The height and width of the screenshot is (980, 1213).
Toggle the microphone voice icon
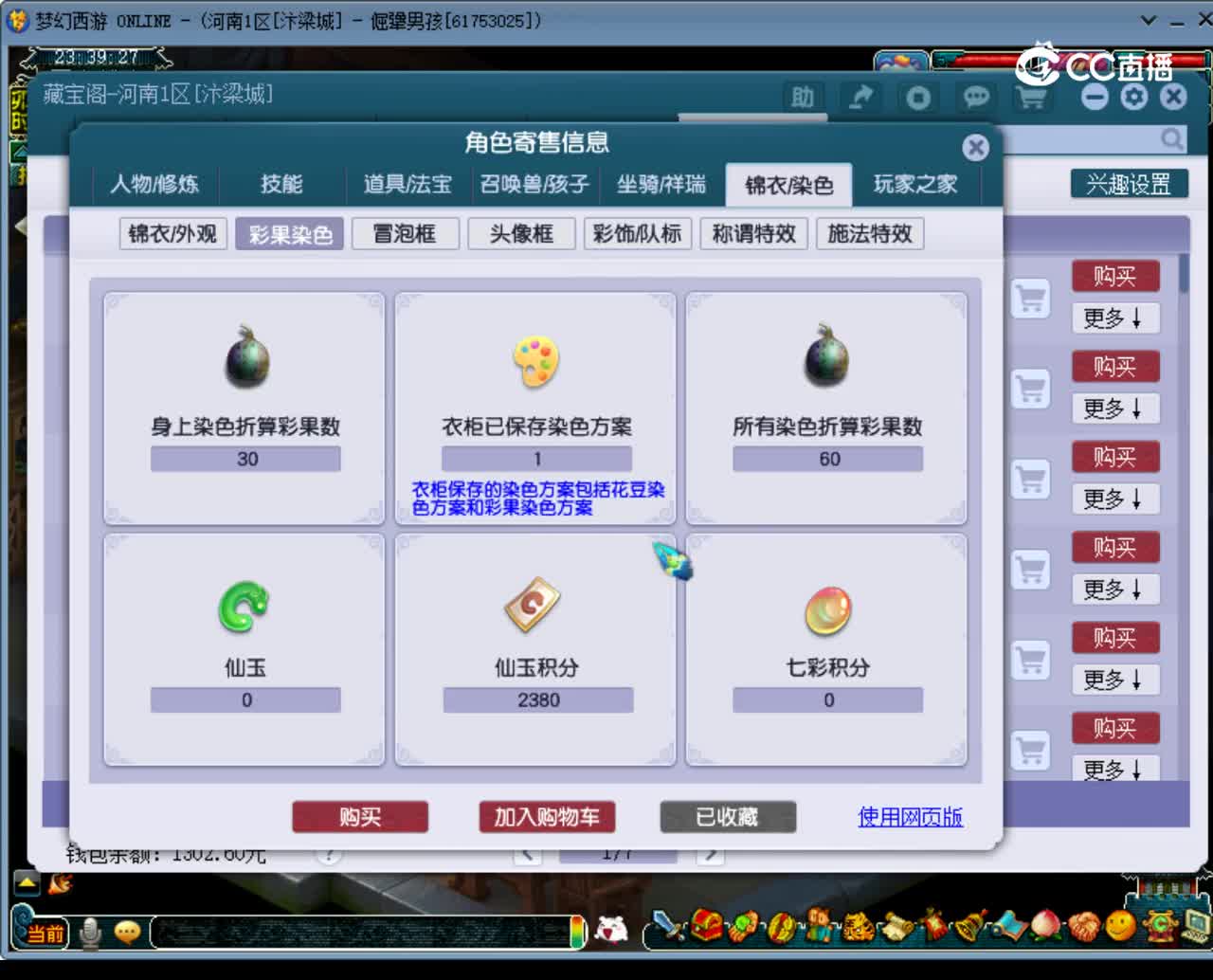point(91,934)
